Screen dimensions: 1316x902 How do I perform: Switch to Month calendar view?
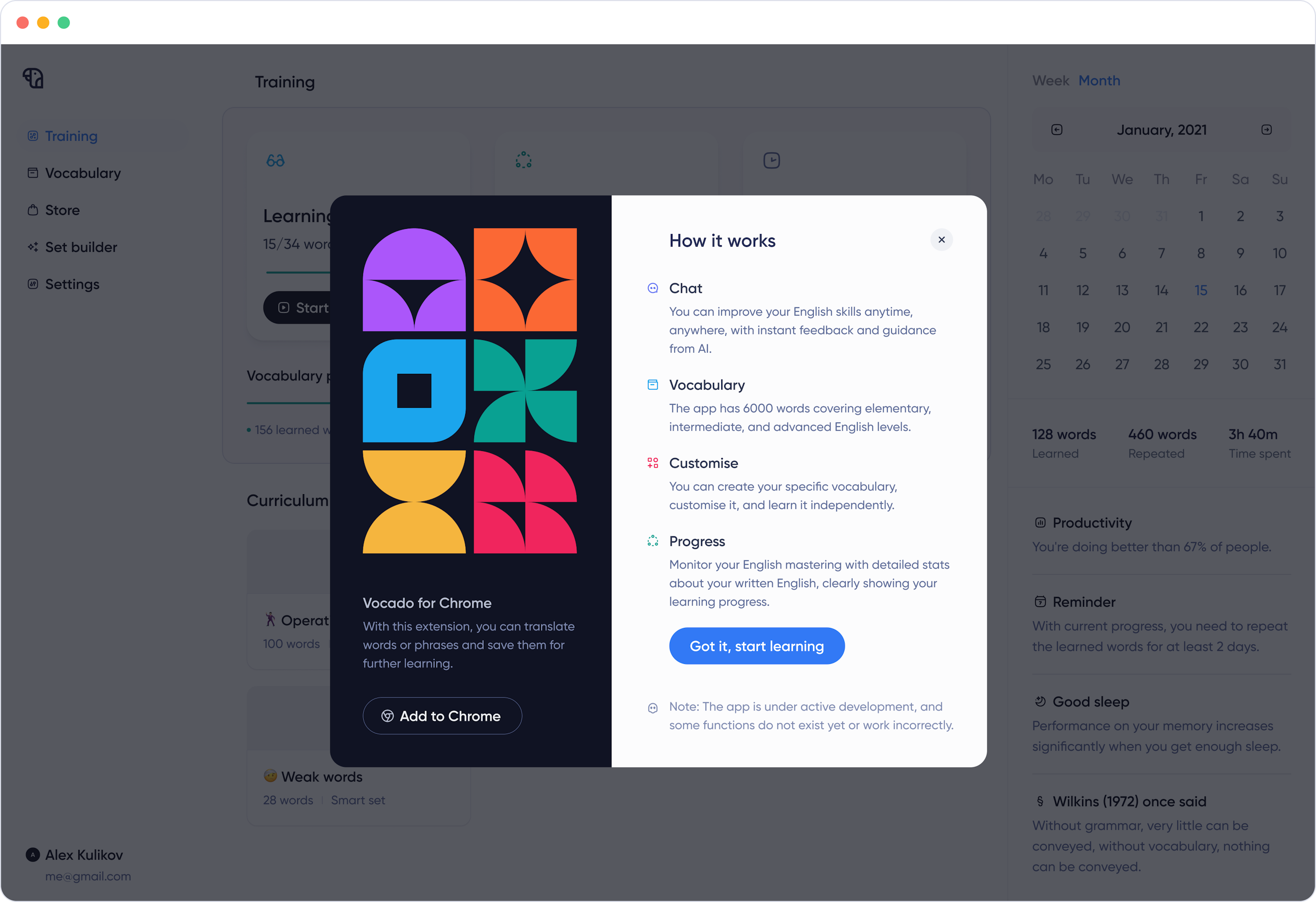tap(1100, 79)
